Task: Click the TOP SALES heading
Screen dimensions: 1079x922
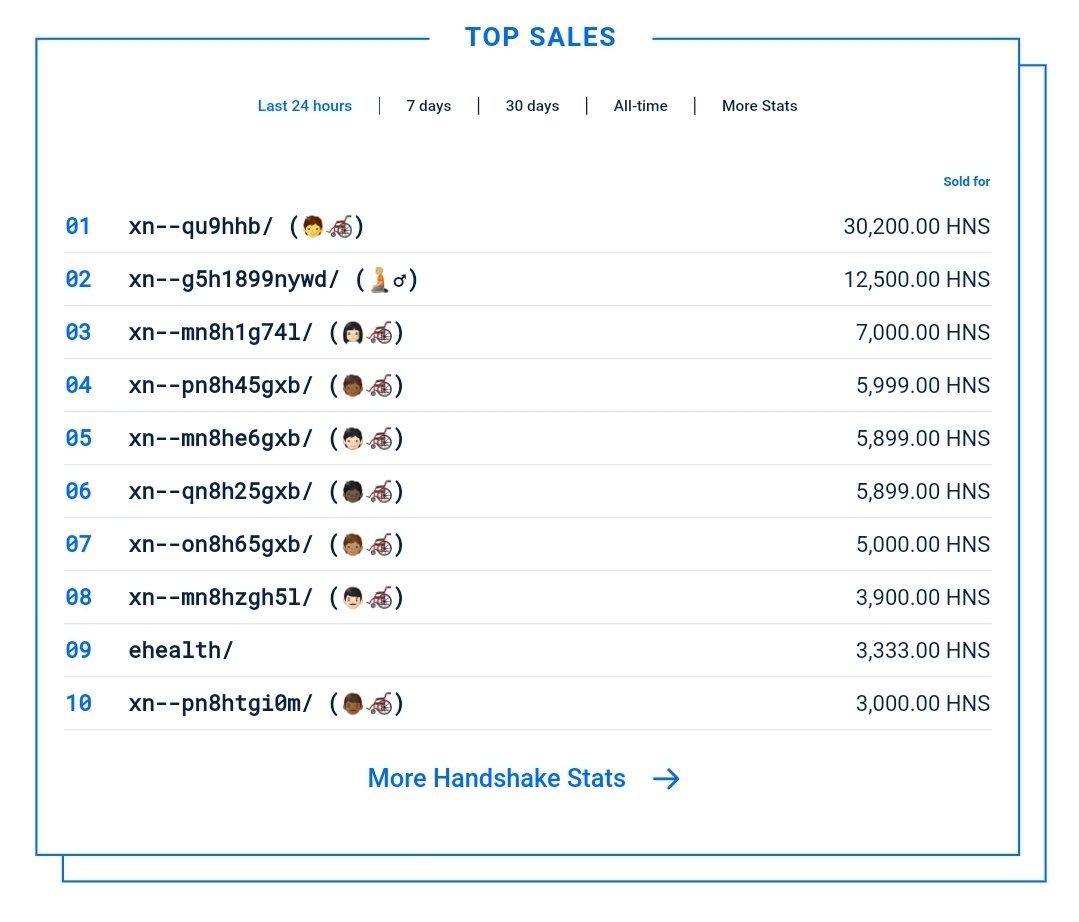Action: click(540, 37)
